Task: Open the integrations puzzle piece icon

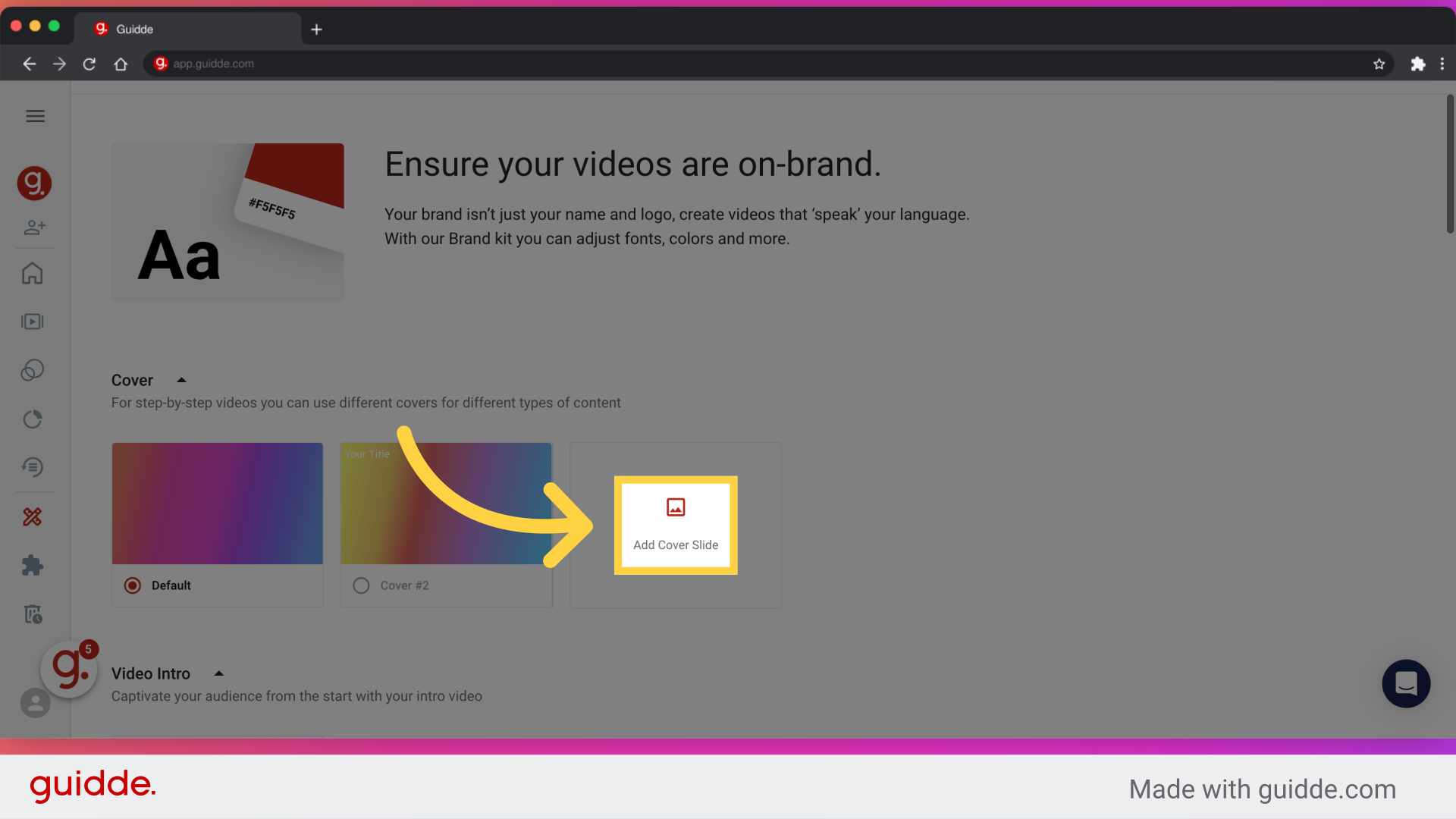Action: point(33,565)
